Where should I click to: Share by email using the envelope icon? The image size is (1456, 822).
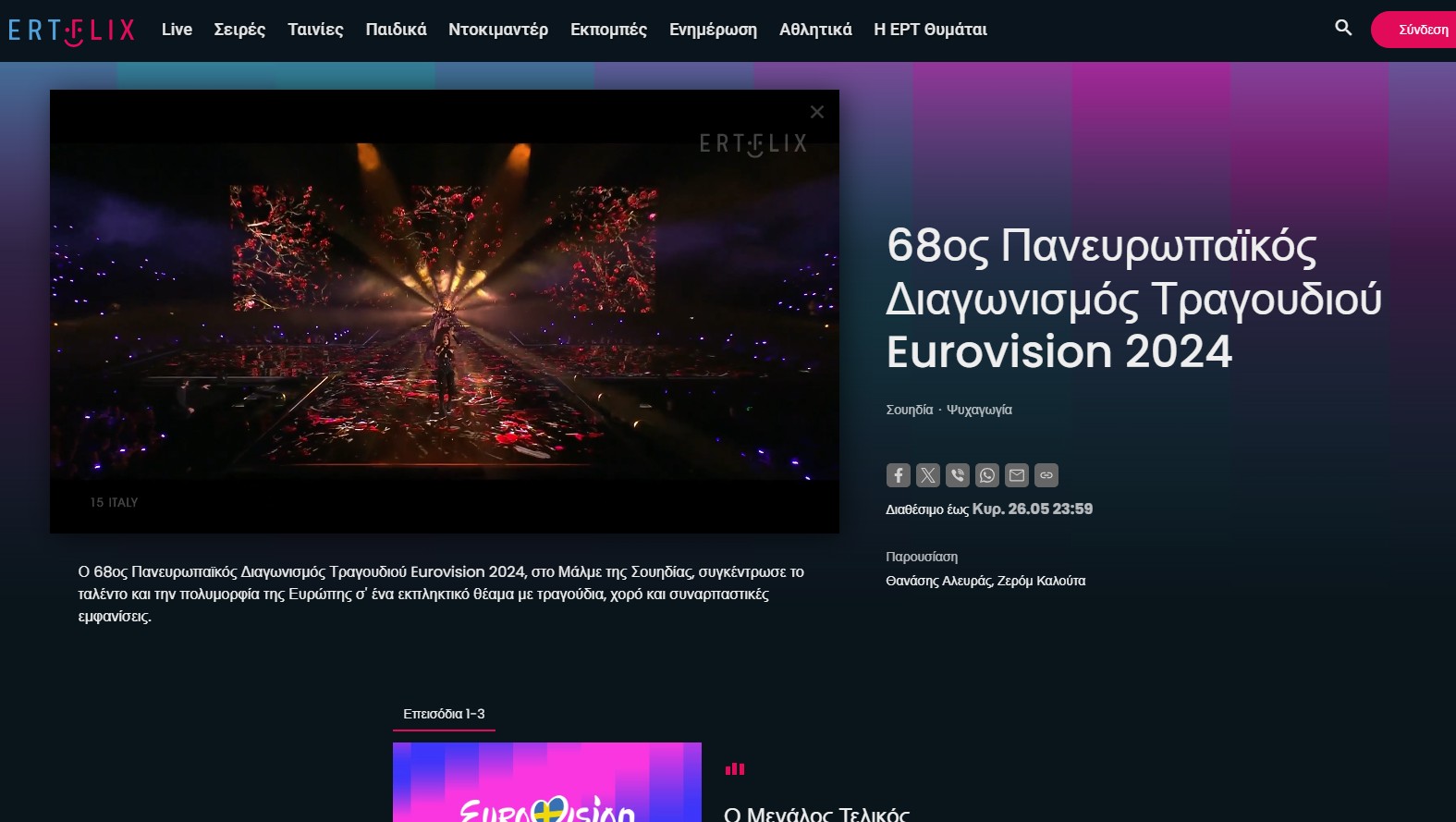pyautogui.click(x=1016, y=475)
